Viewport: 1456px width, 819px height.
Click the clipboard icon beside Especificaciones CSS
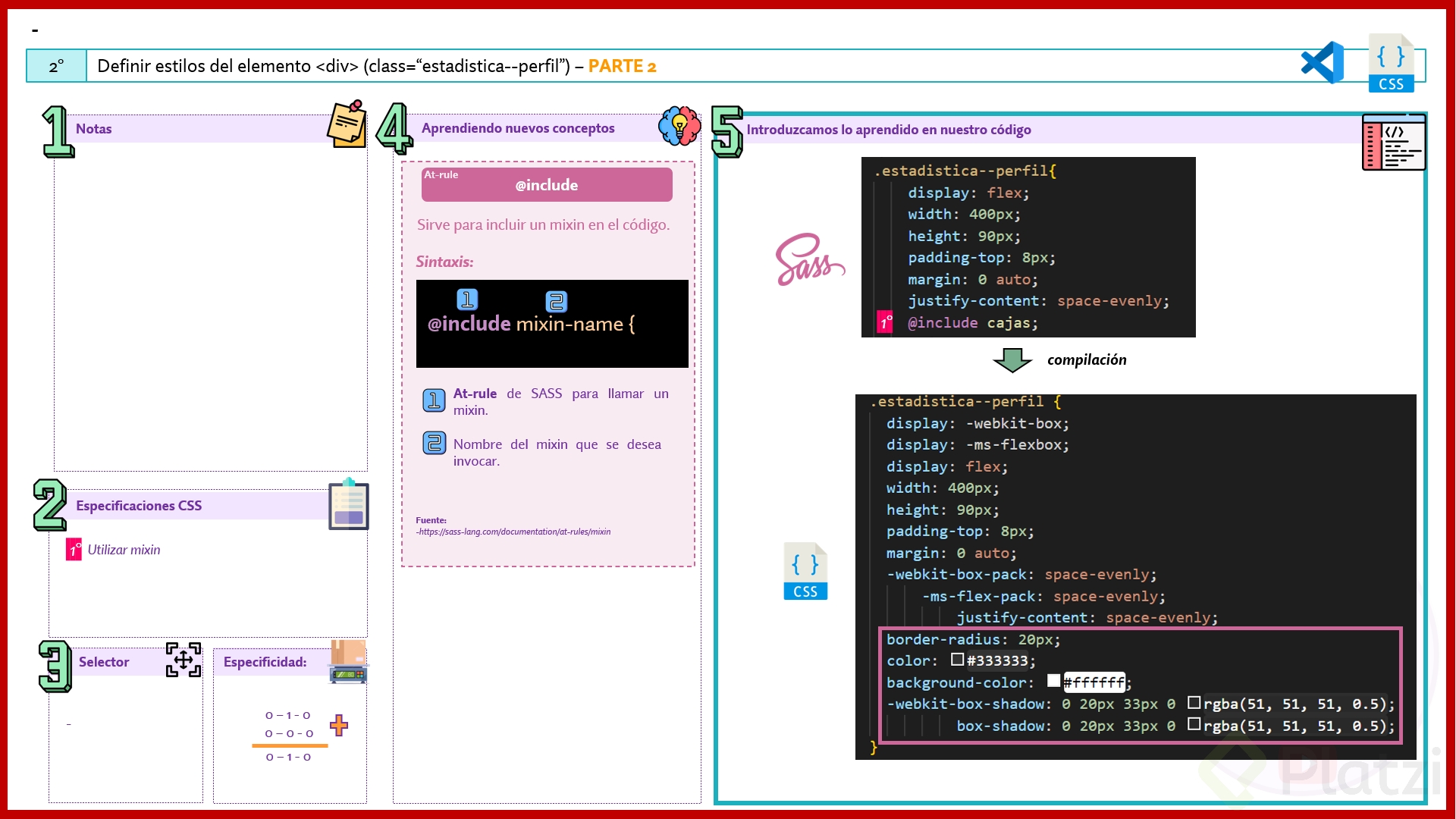pyautogui.click(x=348, y=505)
